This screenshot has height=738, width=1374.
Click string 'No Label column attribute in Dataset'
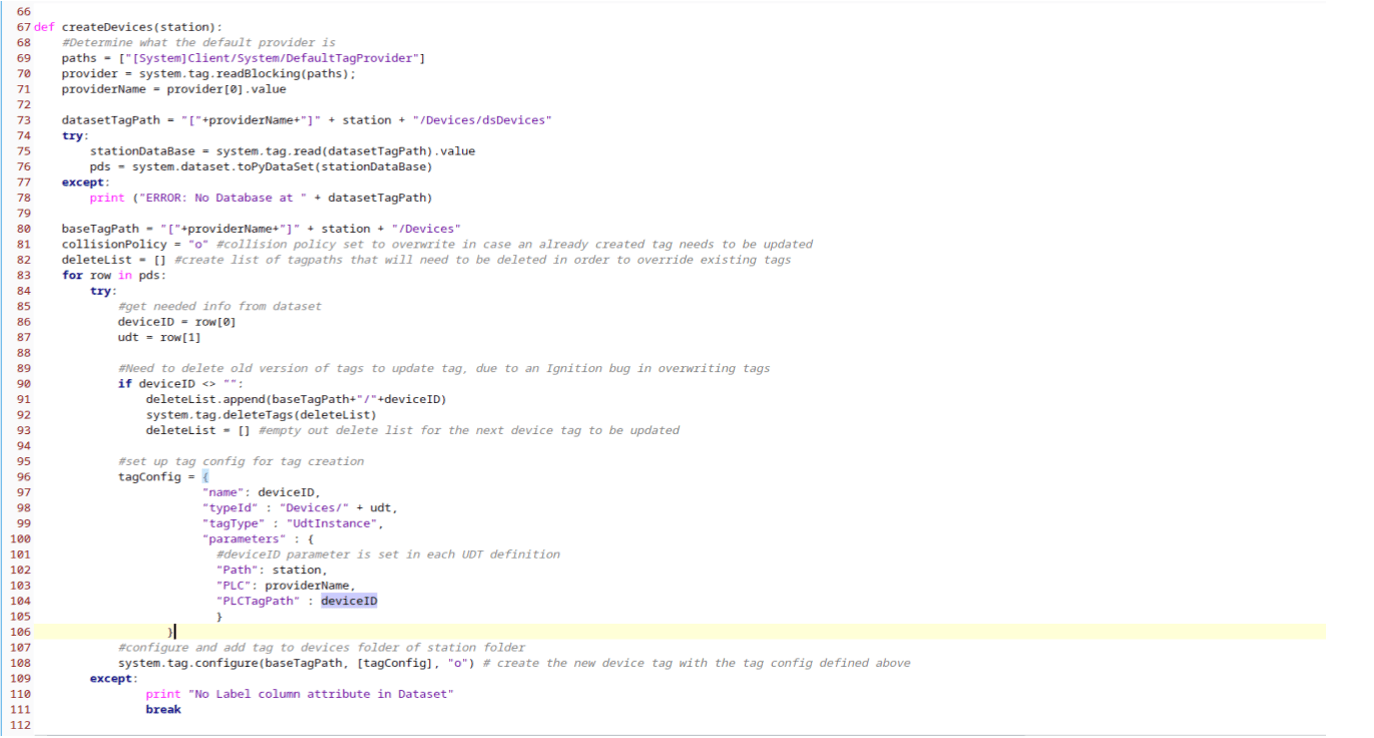320,694
